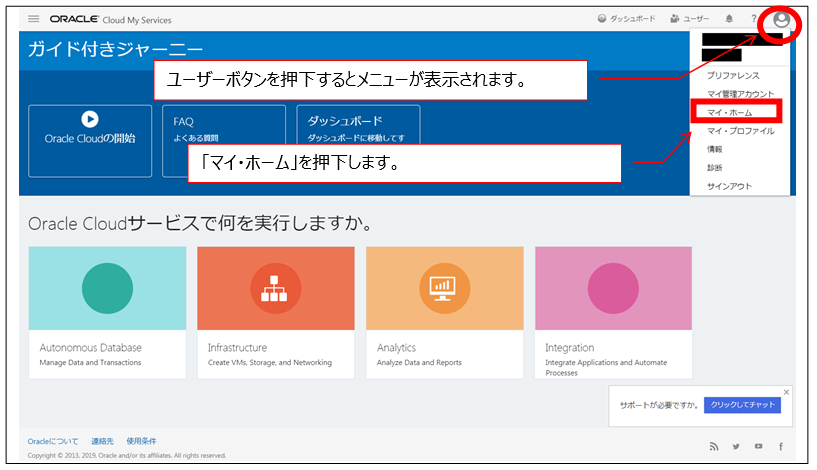Click the Twitter icon in footer
Image resolution: width=817 pixels, height=470 pixels.
point(736,446)
